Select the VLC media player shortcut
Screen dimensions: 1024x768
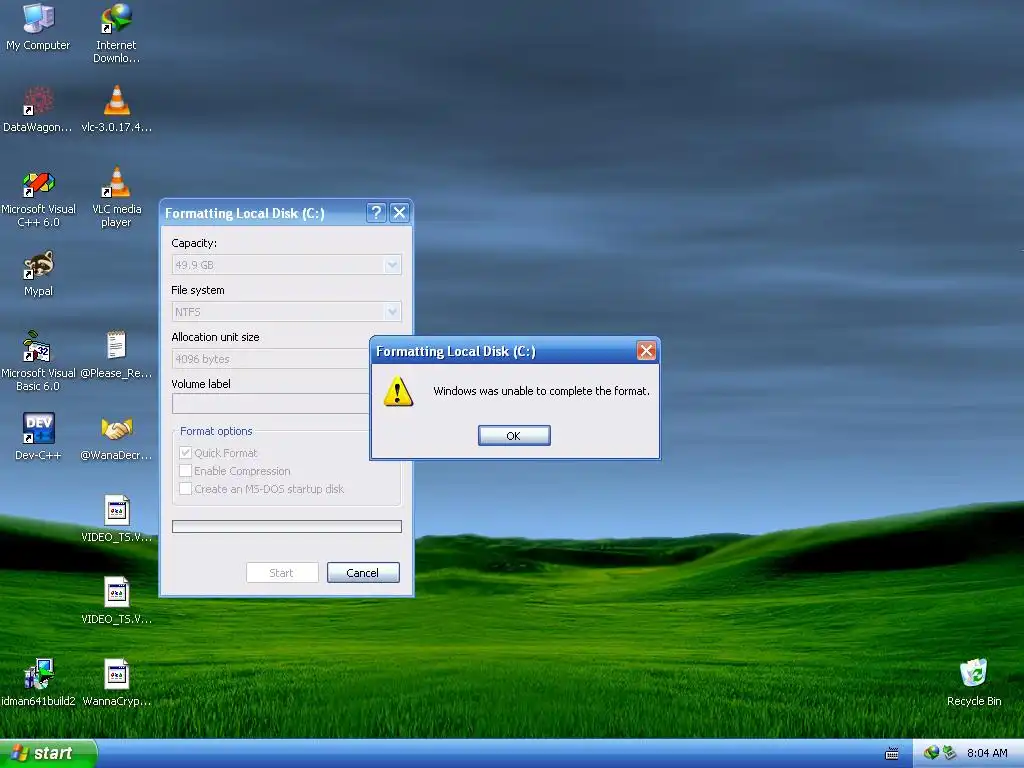[116, 197]
